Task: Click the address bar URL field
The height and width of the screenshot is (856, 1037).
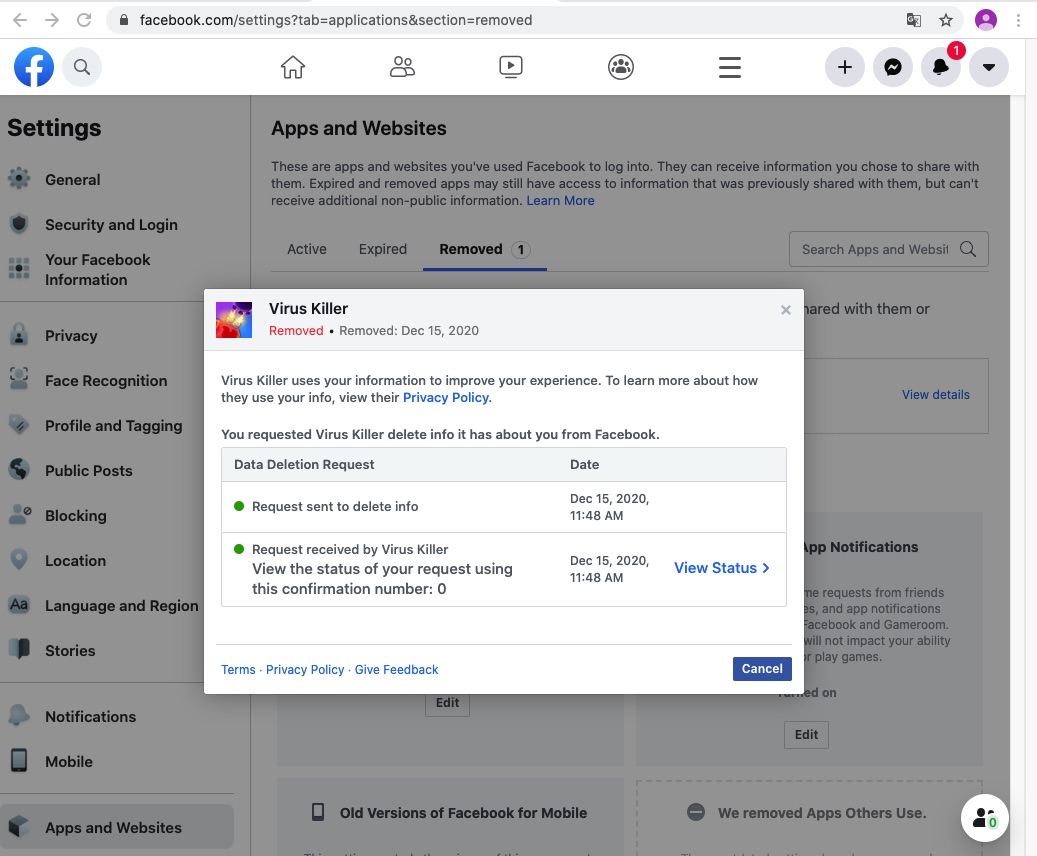Action: point(503,20)
